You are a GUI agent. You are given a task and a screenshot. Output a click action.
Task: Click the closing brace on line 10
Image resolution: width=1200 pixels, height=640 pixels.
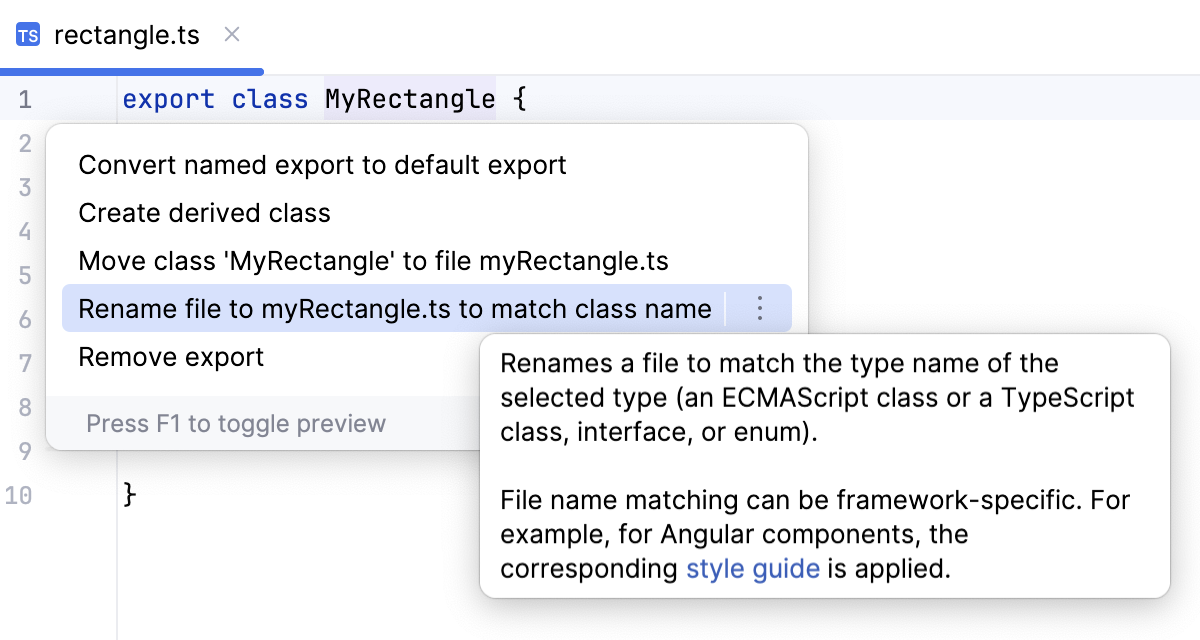(x=129, y=494)
